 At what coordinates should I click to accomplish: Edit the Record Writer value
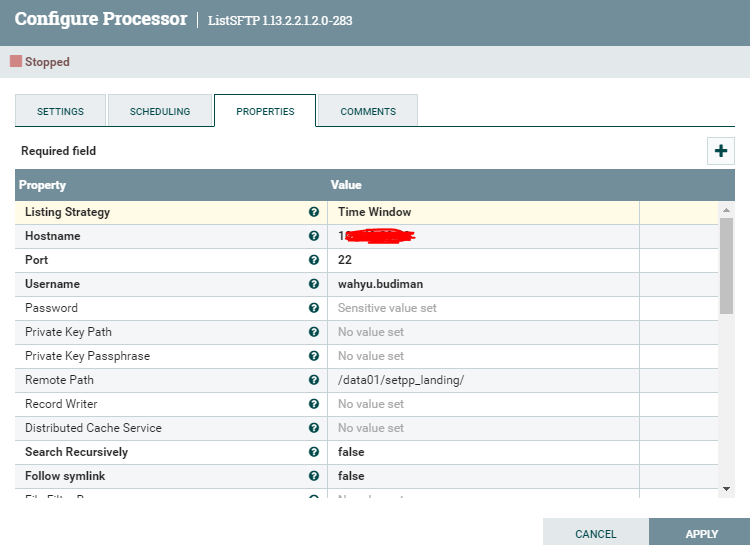tap(483, 404)
